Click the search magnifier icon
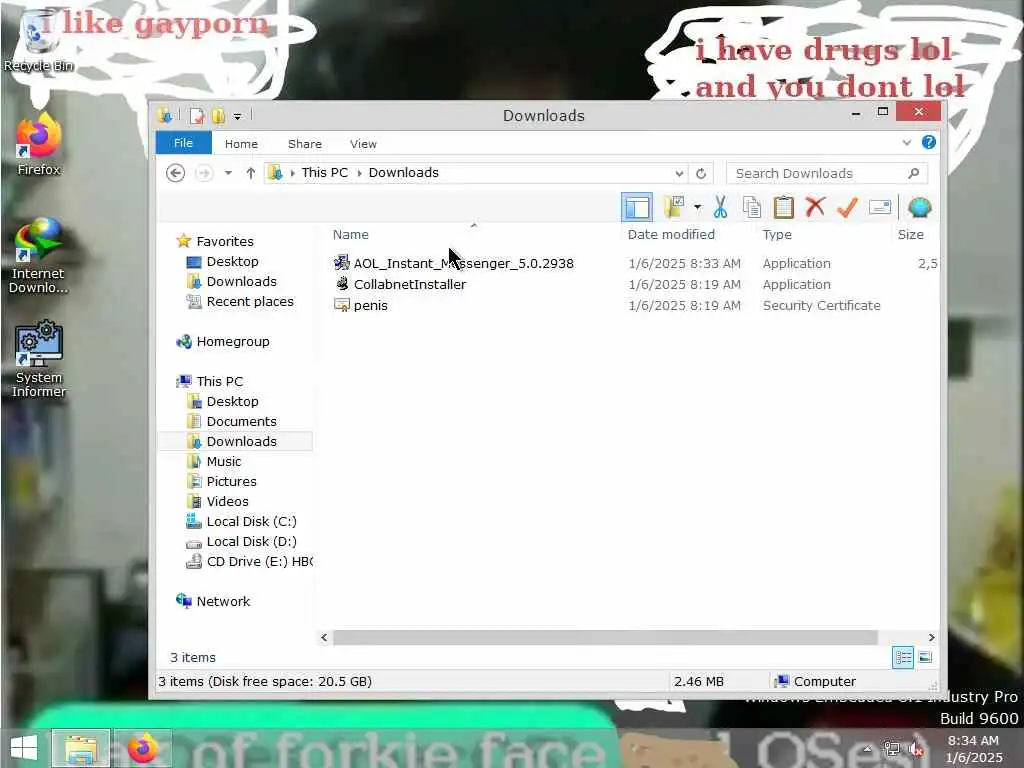The height and width of the screenshot is (768, 1024). point(914,173)
